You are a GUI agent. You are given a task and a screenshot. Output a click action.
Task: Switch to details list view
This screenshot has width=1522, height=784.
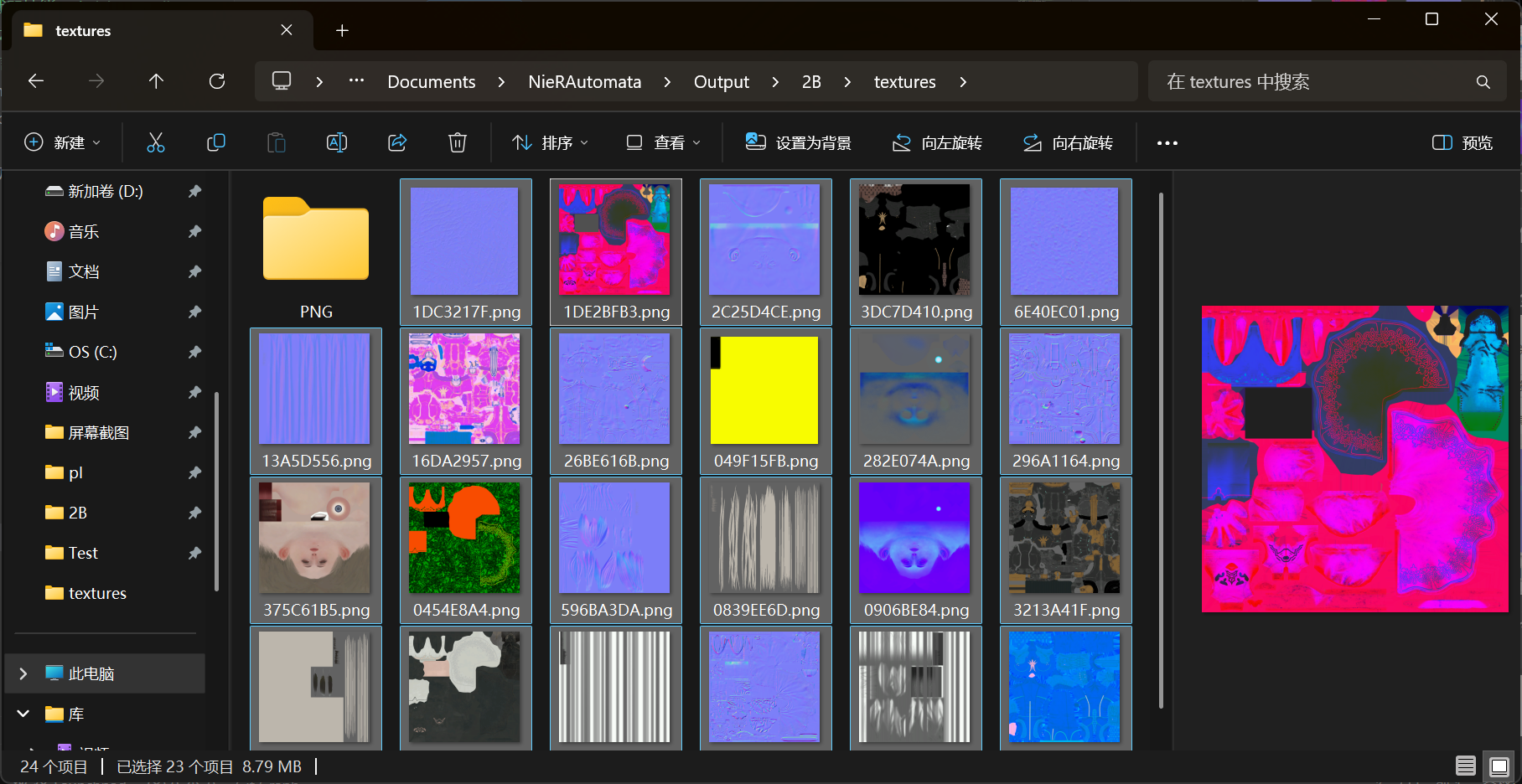pyautogui.click(x=1466, y=766)
